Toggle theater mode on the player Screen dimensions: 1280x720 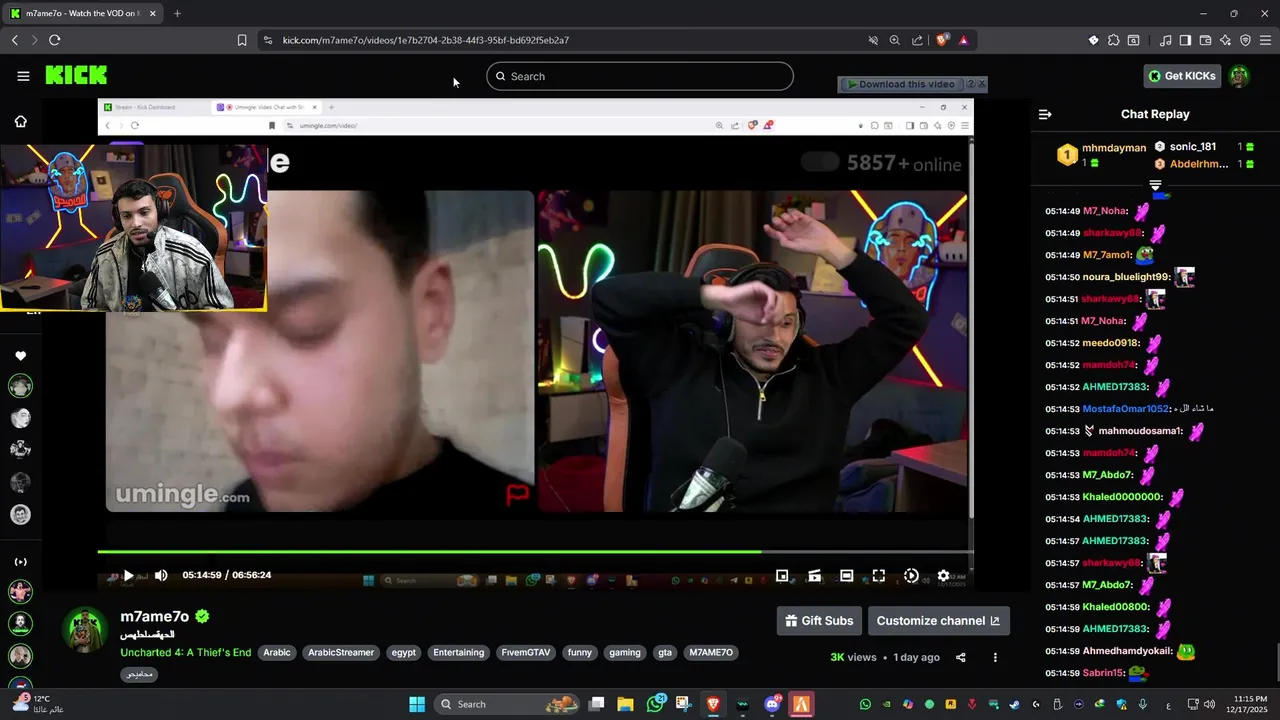click(x=846, y=575)
